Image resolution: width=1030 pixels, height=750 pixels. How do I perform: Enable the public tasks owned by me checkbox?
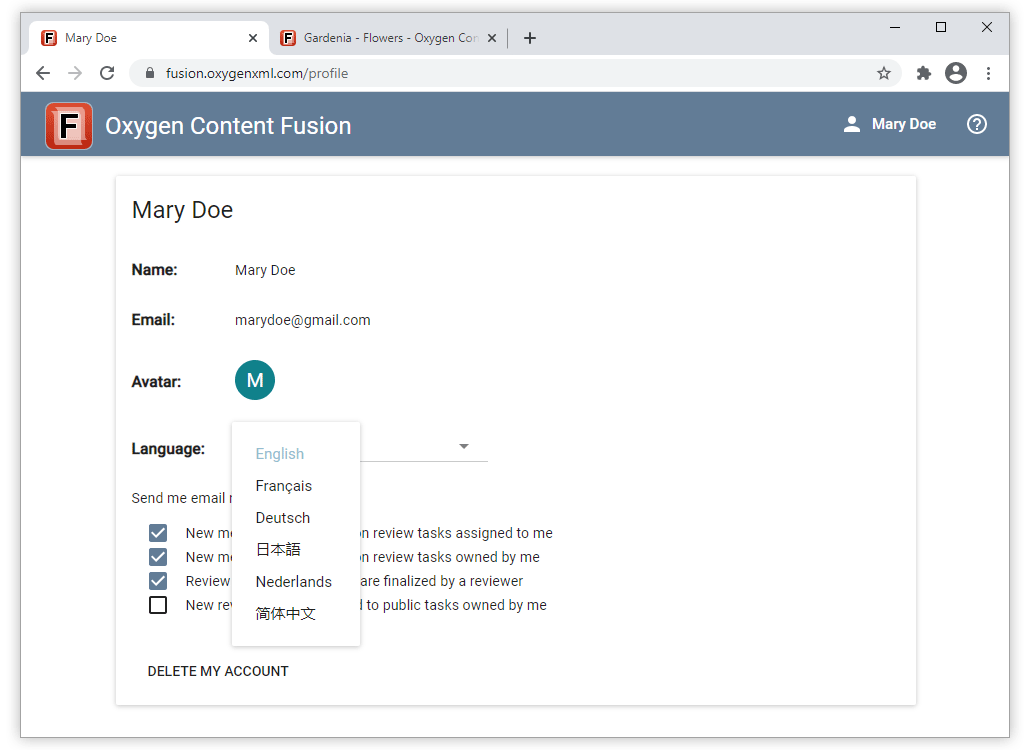pos(158,605)
